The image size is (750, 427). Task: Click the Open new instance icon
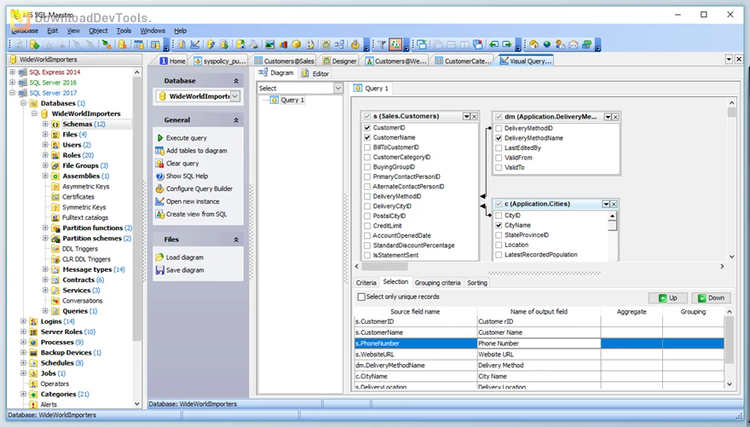[x=160, y=201]
